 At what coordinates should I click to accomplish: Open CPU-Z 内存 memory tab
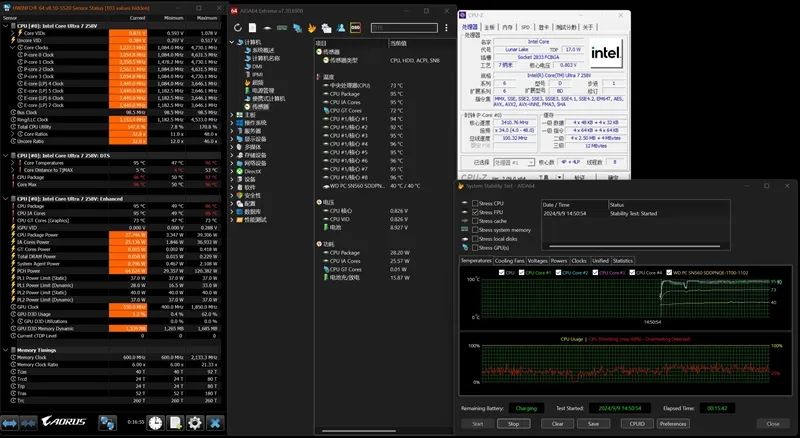pos(507,27)
